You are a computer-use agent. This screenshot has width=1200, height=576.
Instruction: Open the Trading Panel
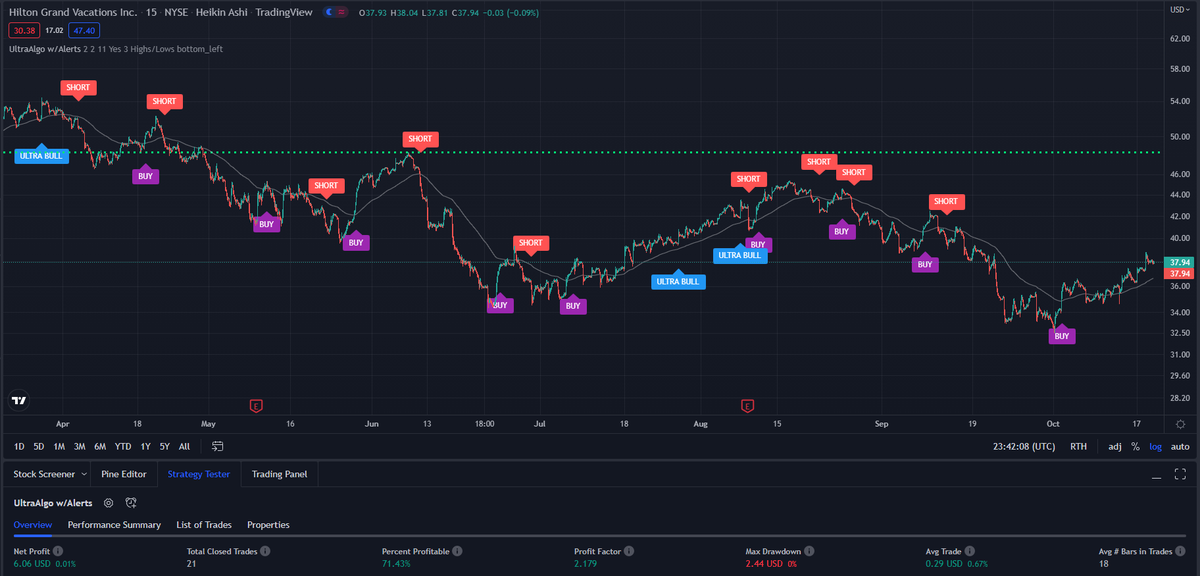point(278,473)
